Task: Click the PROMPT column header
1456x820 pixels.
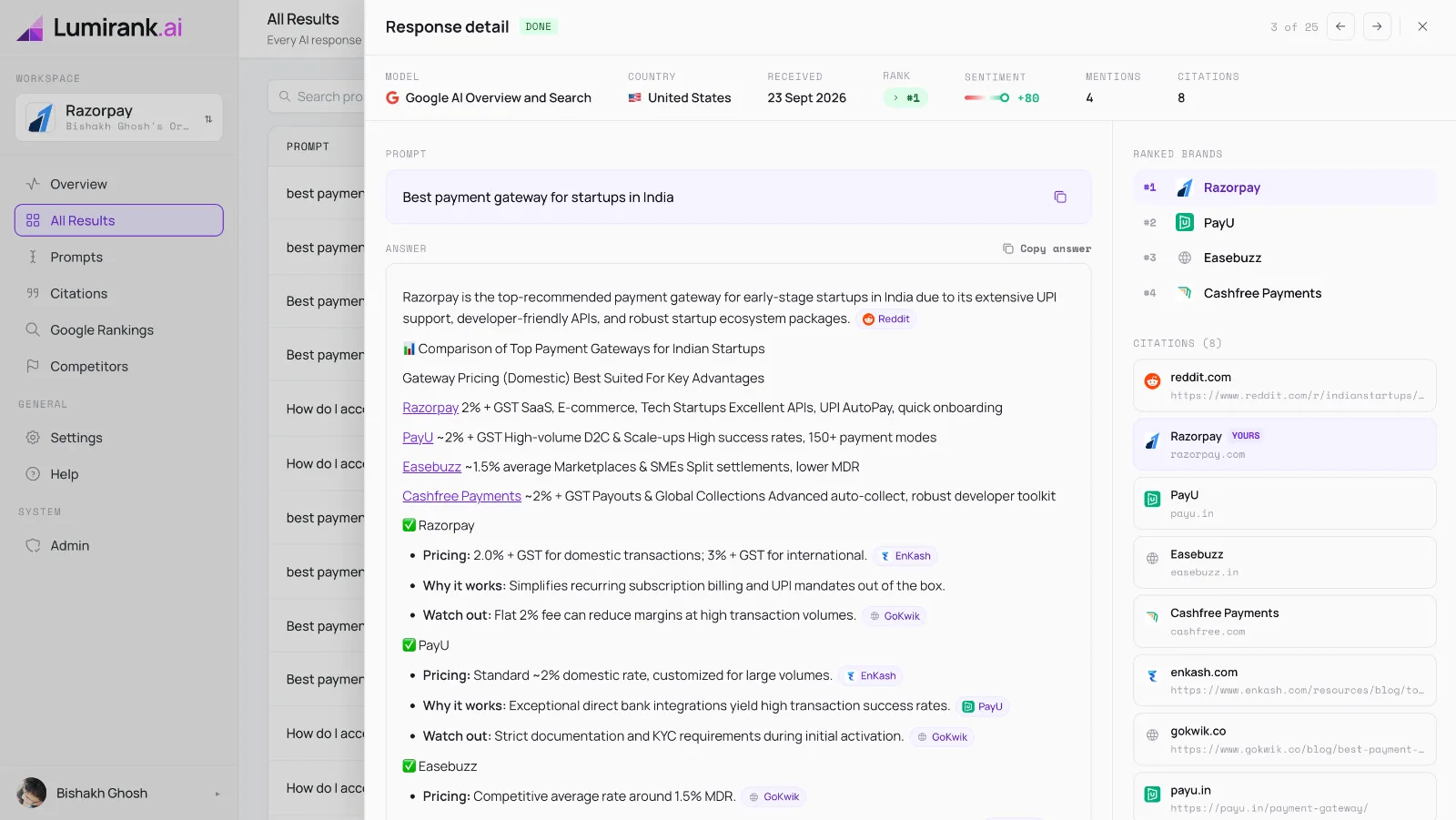Action: pos(308,147)
